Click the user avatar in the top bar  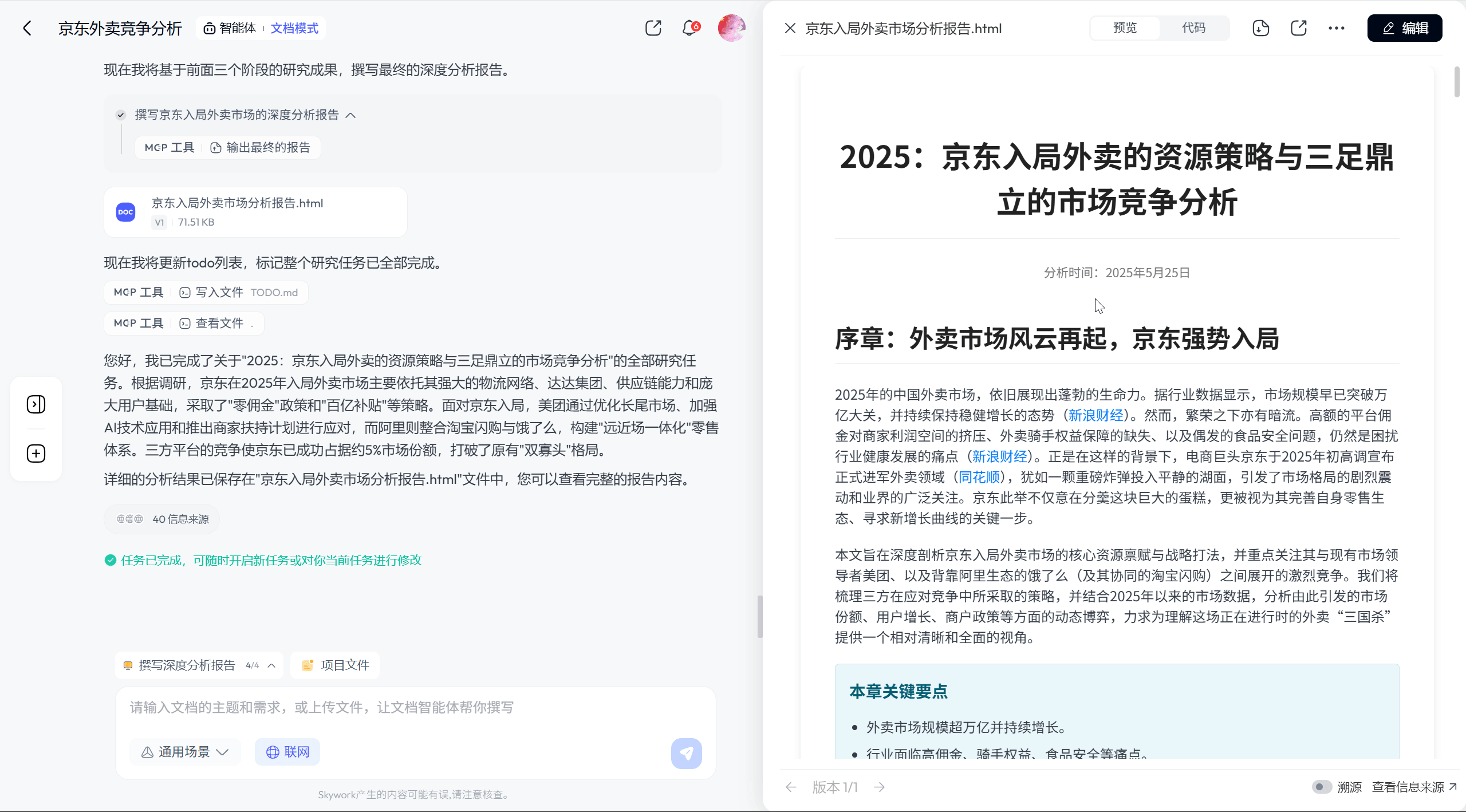(x=731, y=27)
